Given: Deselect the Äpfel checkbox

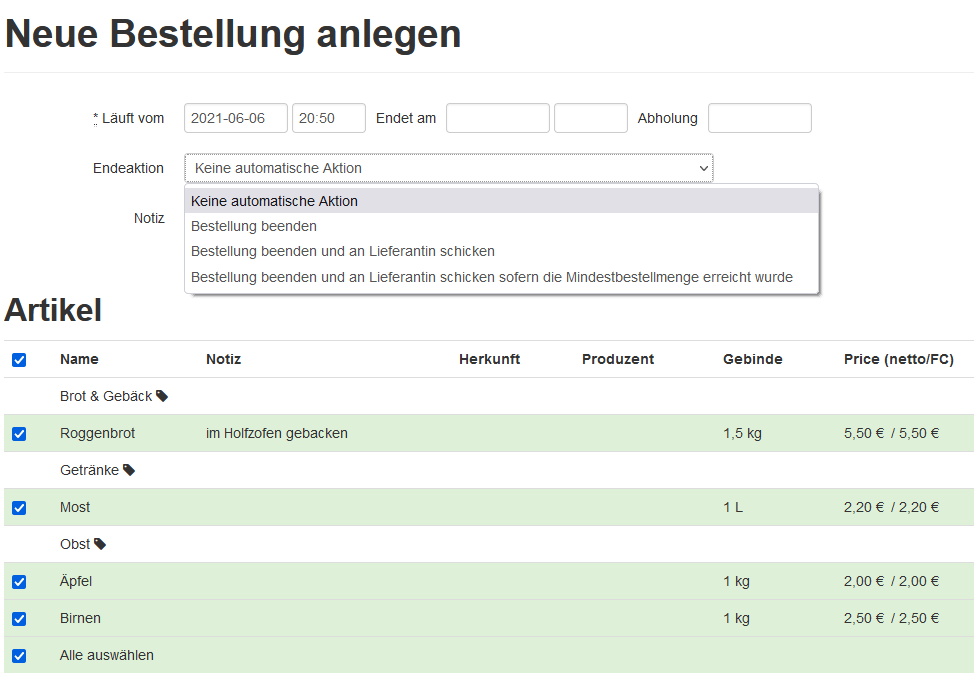Looking at the screenshot, I should click(x=19, y=582).
